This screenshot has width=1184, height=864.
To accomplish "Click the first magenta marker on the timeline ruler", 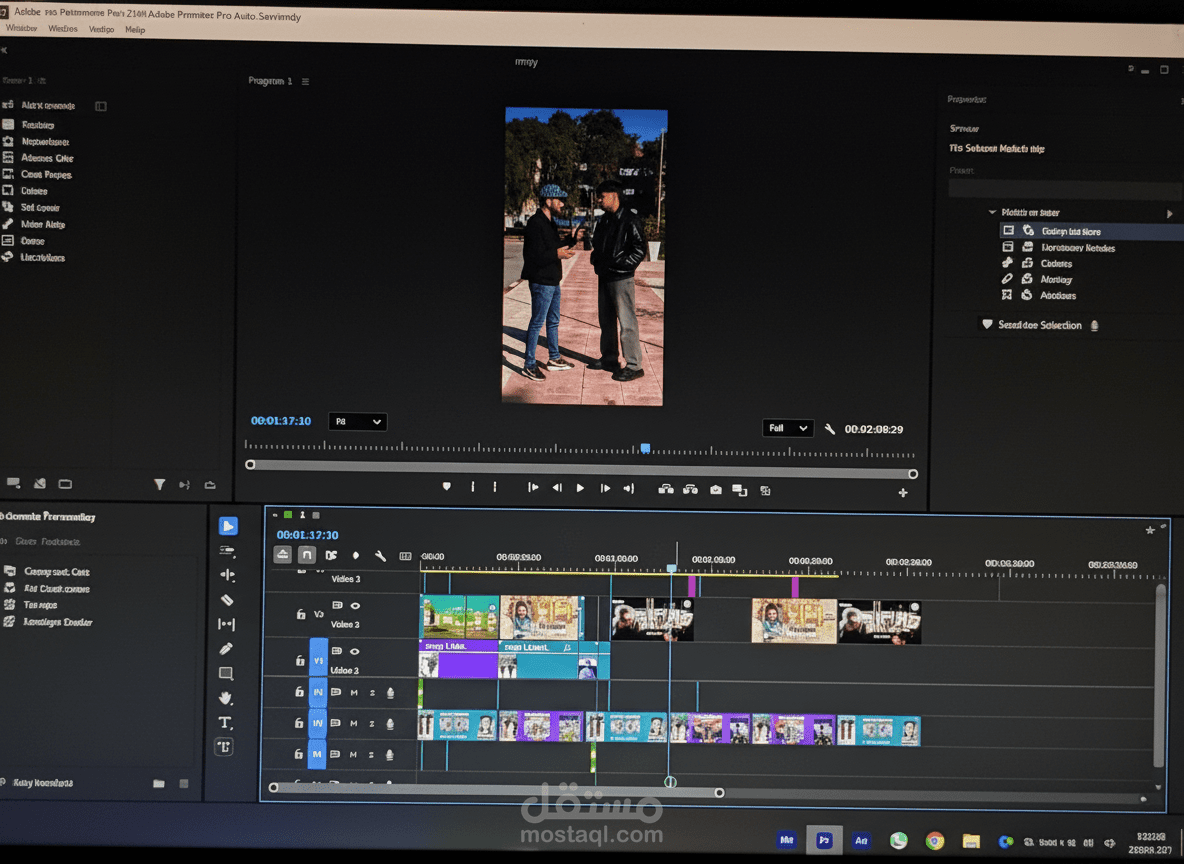I will click(x=692, y=586).
